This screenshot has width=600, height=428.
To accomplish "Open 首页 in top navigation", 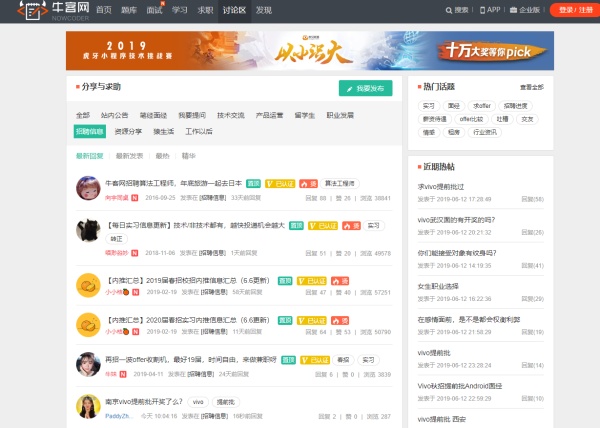I will 104,10.
